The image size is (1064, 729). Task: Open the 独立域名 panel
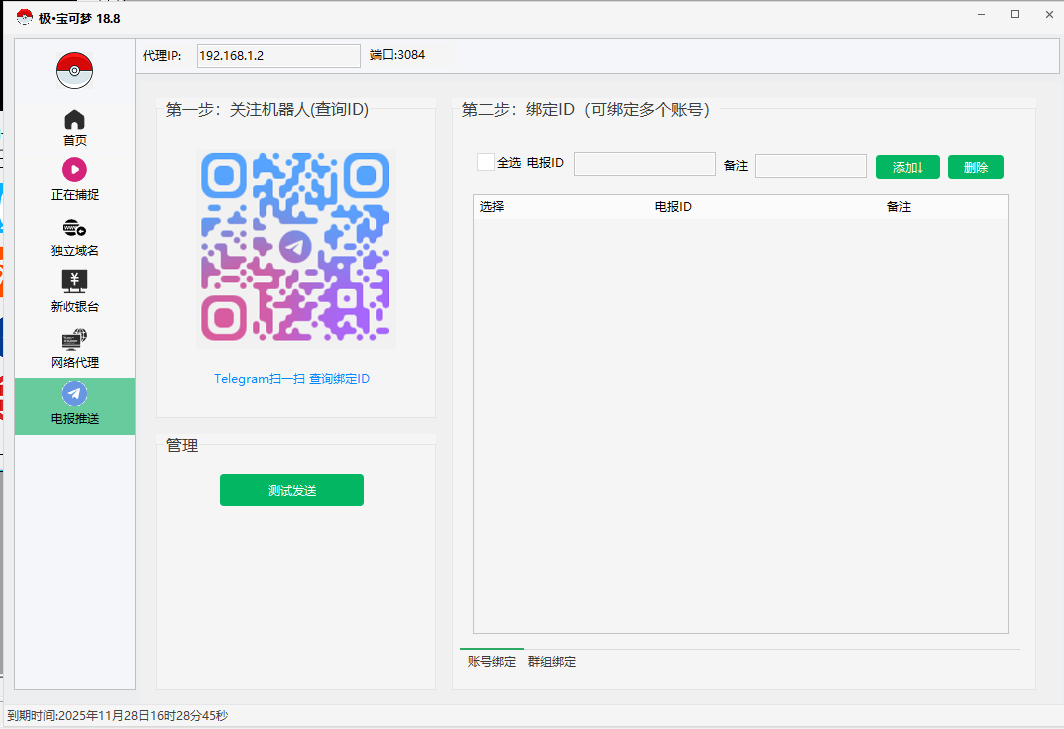pyautogui.click(x=75, y=237)
